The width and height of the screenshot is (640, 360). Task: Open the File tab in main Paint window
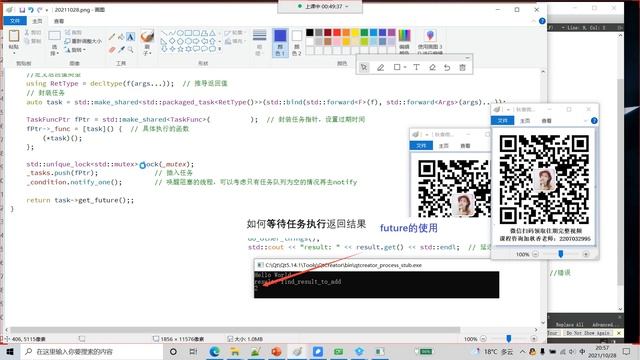point(15,21)
